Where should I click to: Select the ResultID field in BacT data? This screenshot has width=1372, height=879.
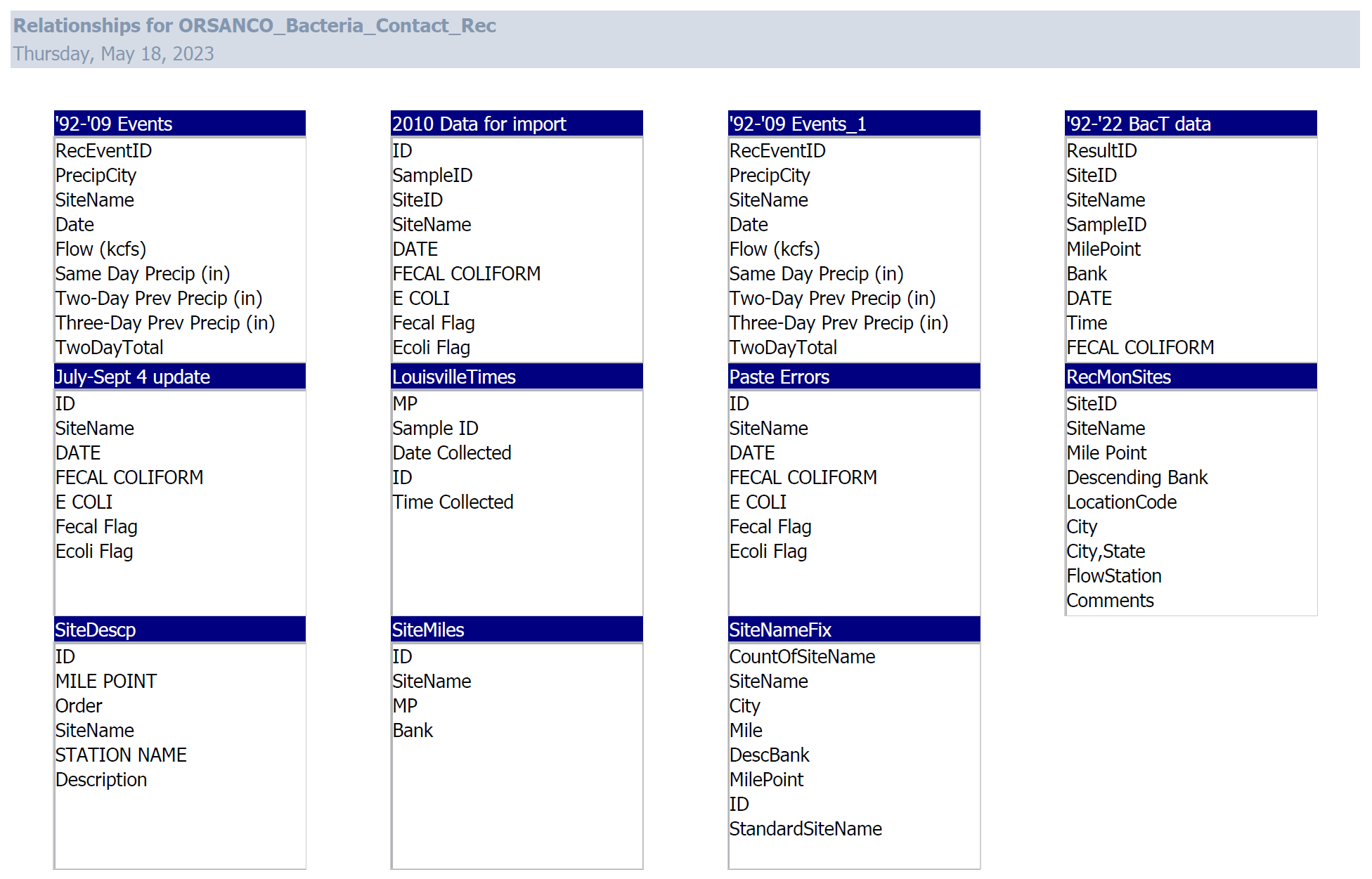1101,151
